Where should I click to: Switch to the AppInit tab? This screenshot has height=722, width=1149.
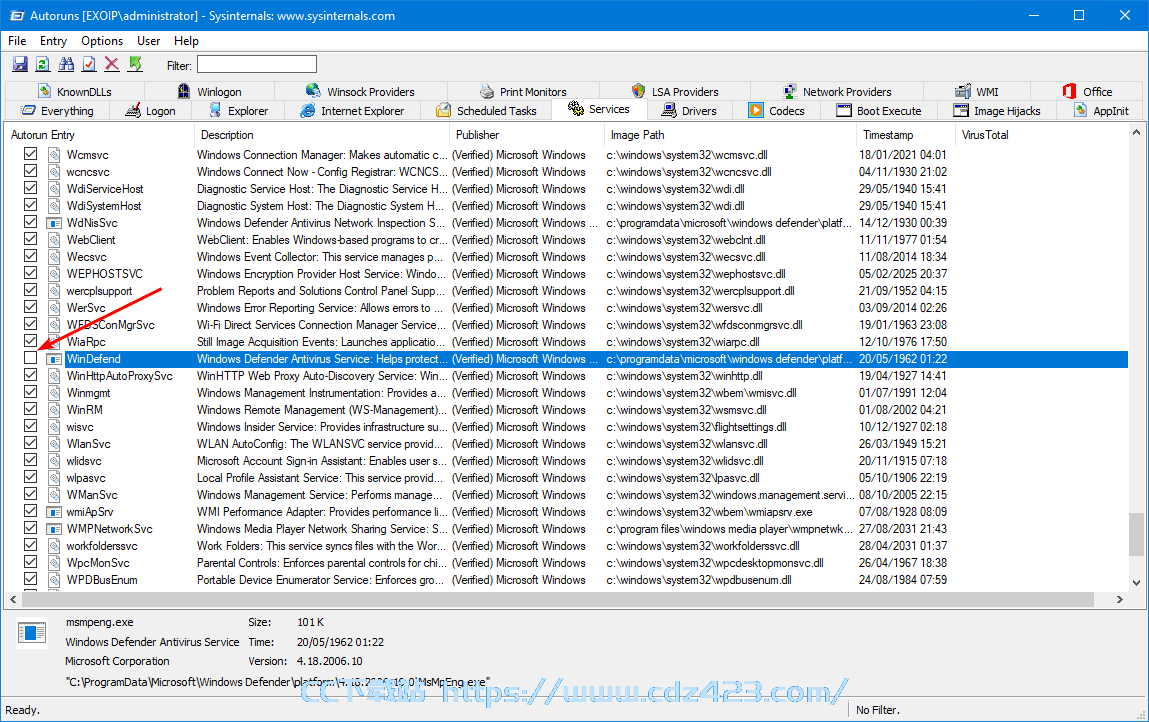pyautogui.click(x=1101, y=111)
